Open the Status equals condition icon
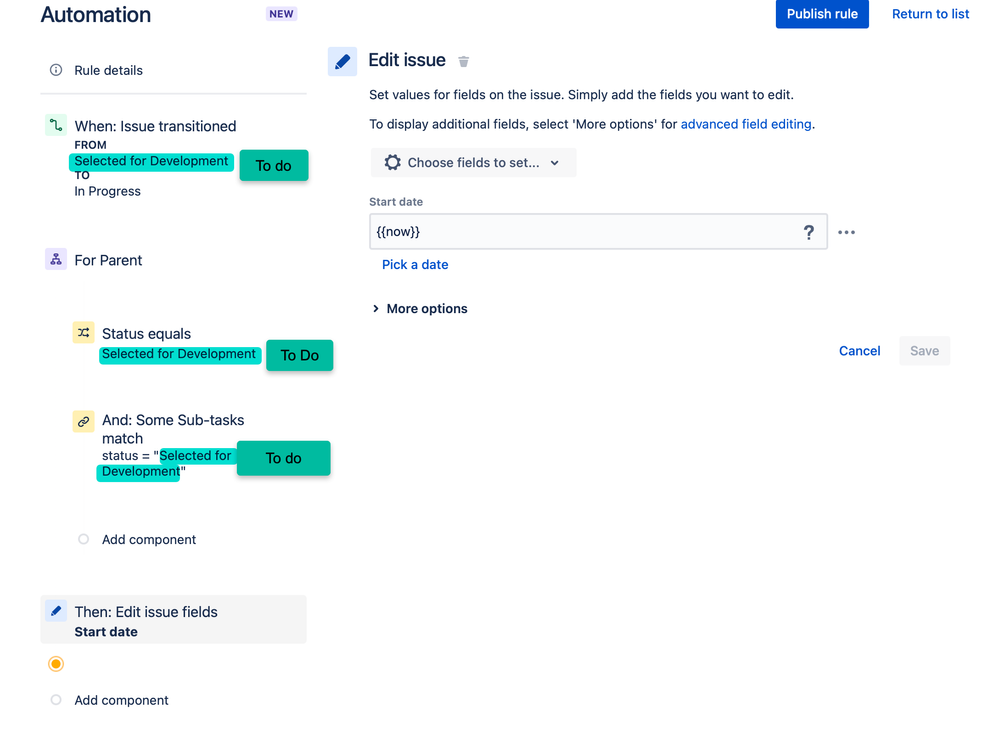The height and width of the screenshot is (730, 999). (x=83, y=333)
